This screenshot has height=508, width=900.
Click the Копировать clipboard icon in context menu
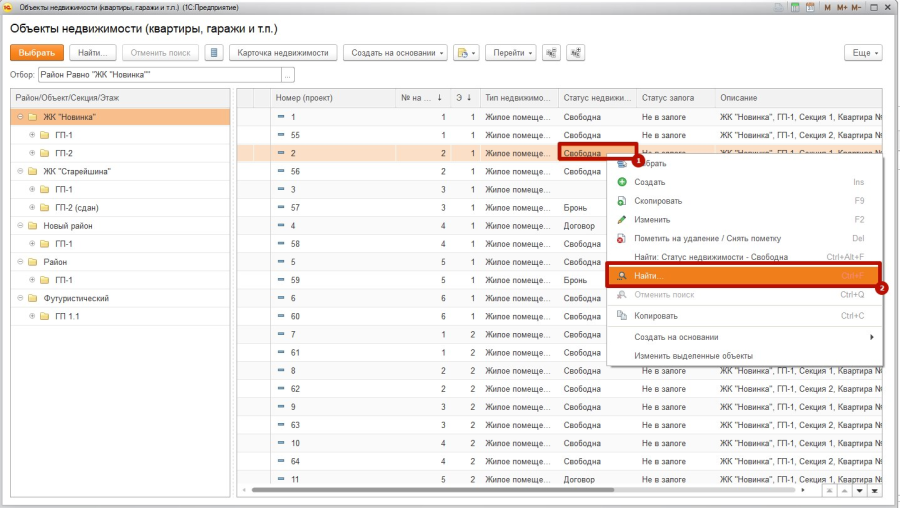pyautogui.click(x=622, y=316)
